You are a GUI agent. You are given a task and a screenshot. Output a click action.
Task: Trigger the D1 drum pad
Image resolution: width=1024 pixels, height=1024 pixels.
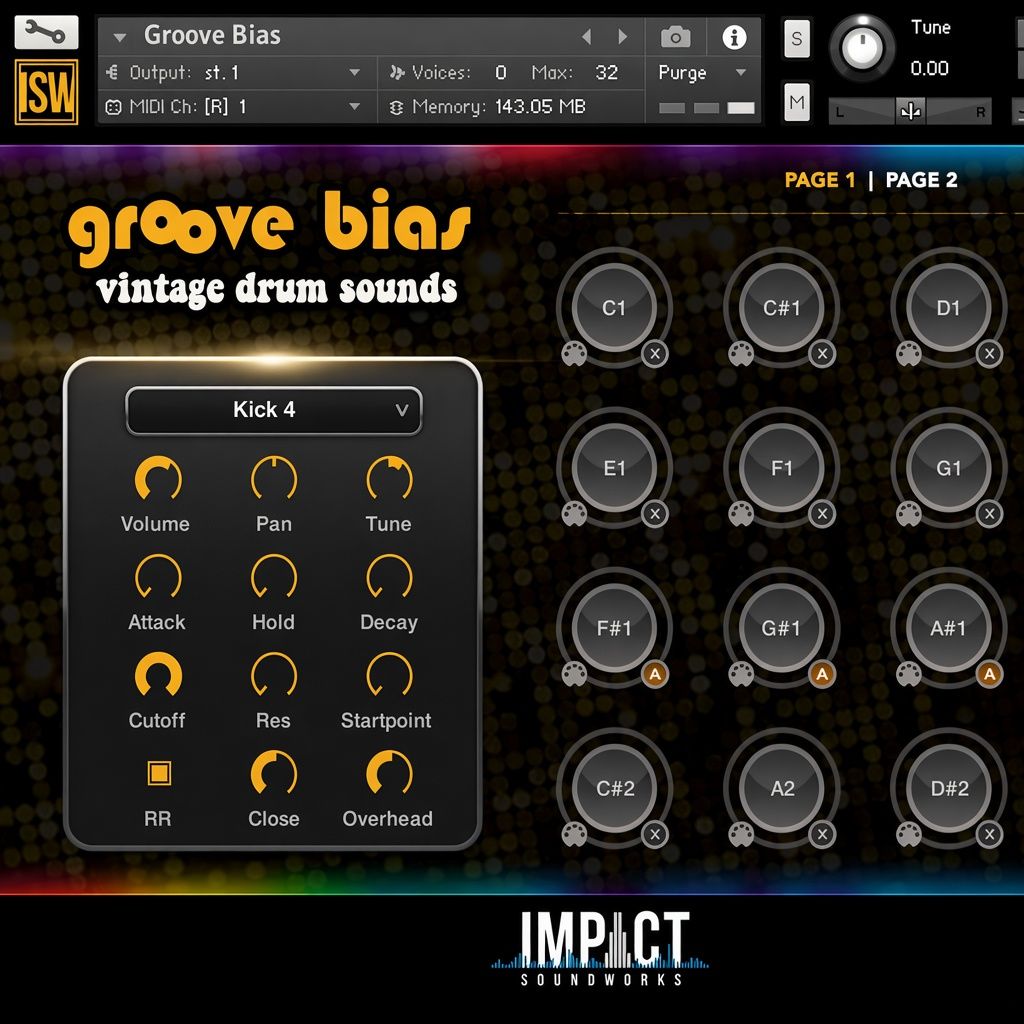948,308
